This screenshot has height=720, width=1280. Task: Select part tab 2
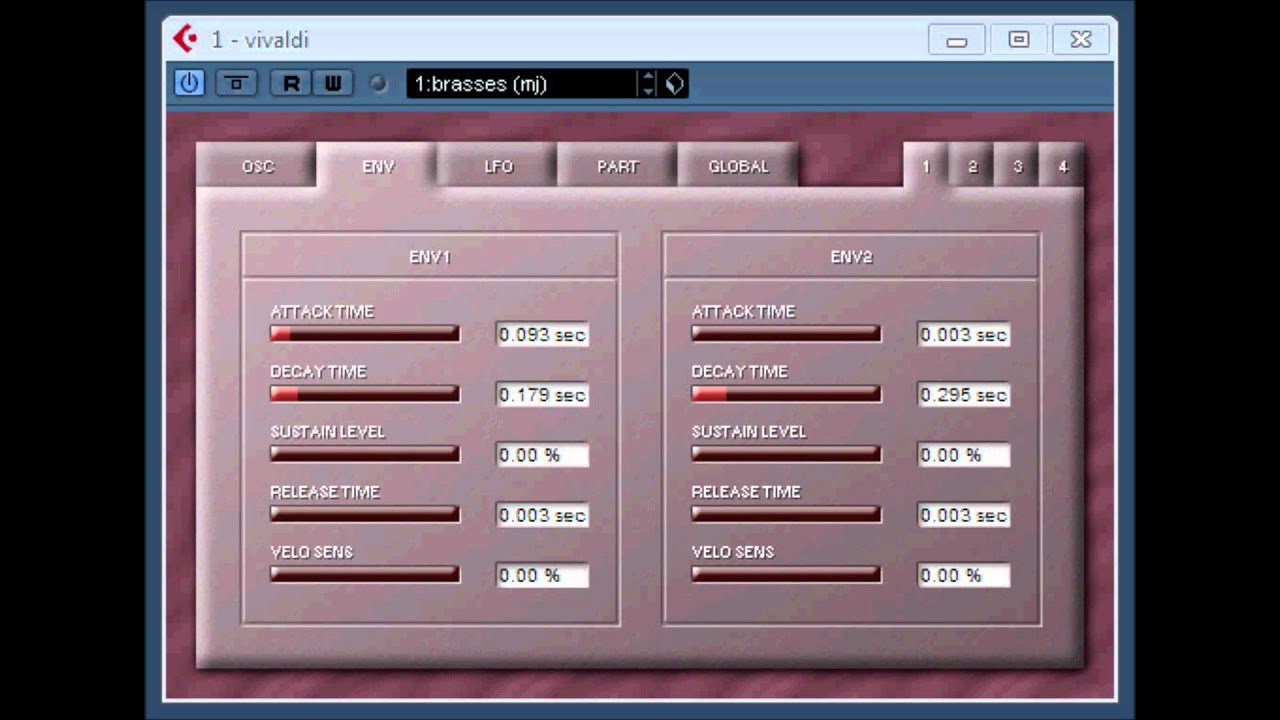972,166
